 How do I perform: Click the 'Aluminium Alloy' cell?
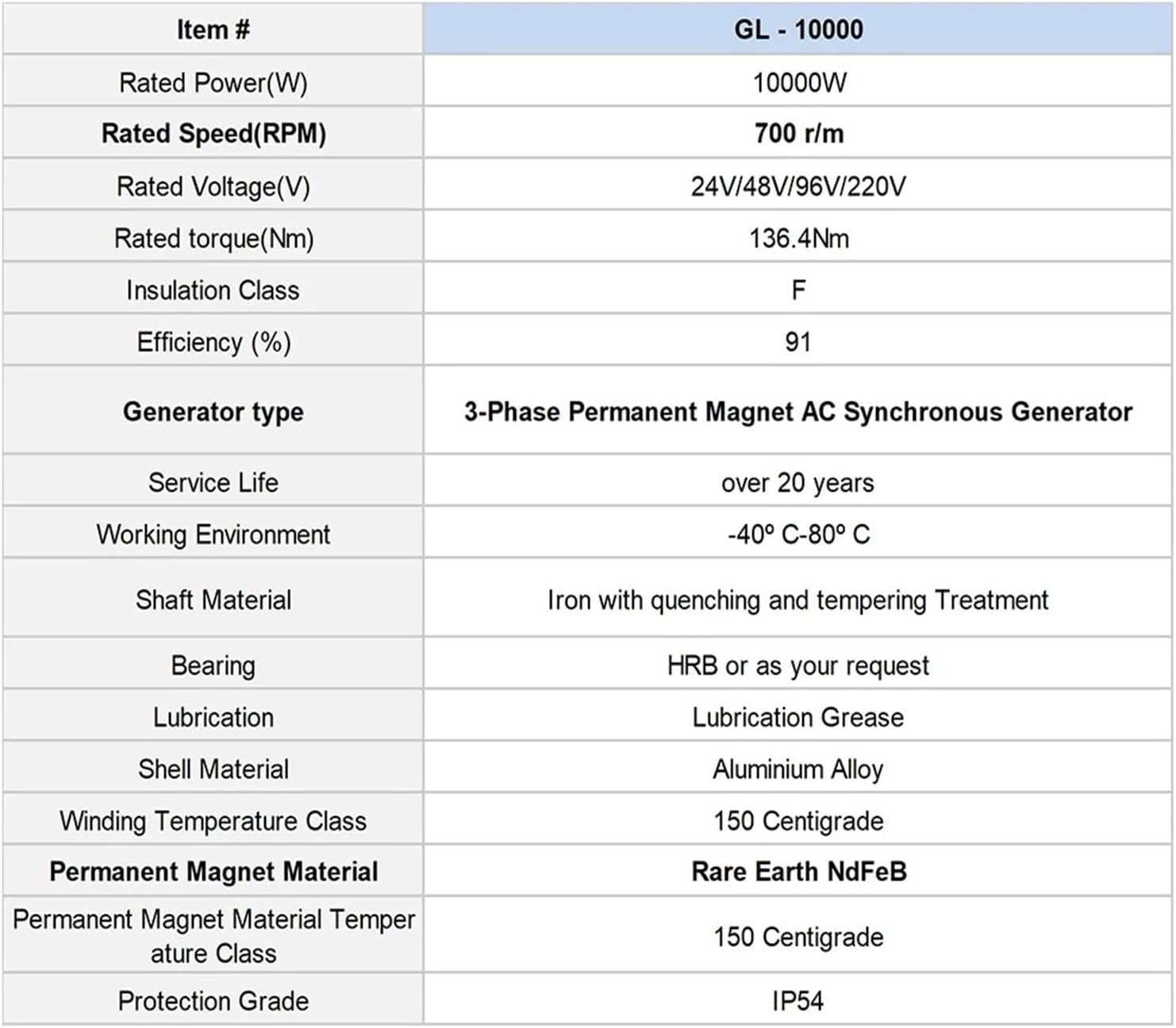(x=798, y=769)
